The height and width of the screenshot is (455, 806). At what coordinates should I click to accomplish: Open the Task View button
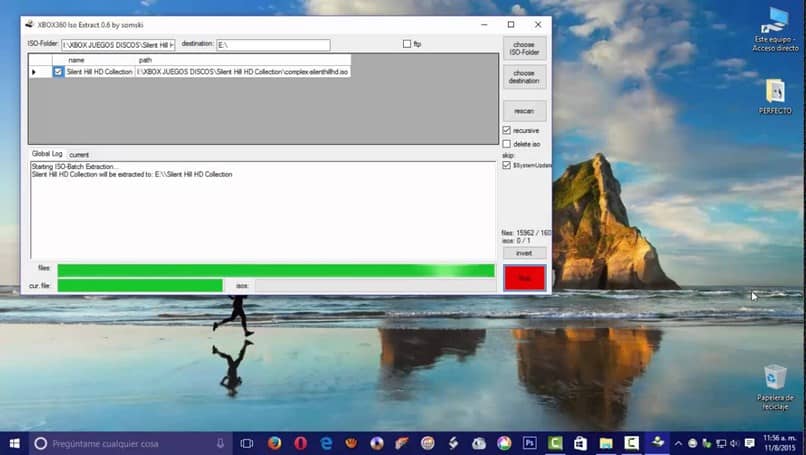click(x=247, y=443)
